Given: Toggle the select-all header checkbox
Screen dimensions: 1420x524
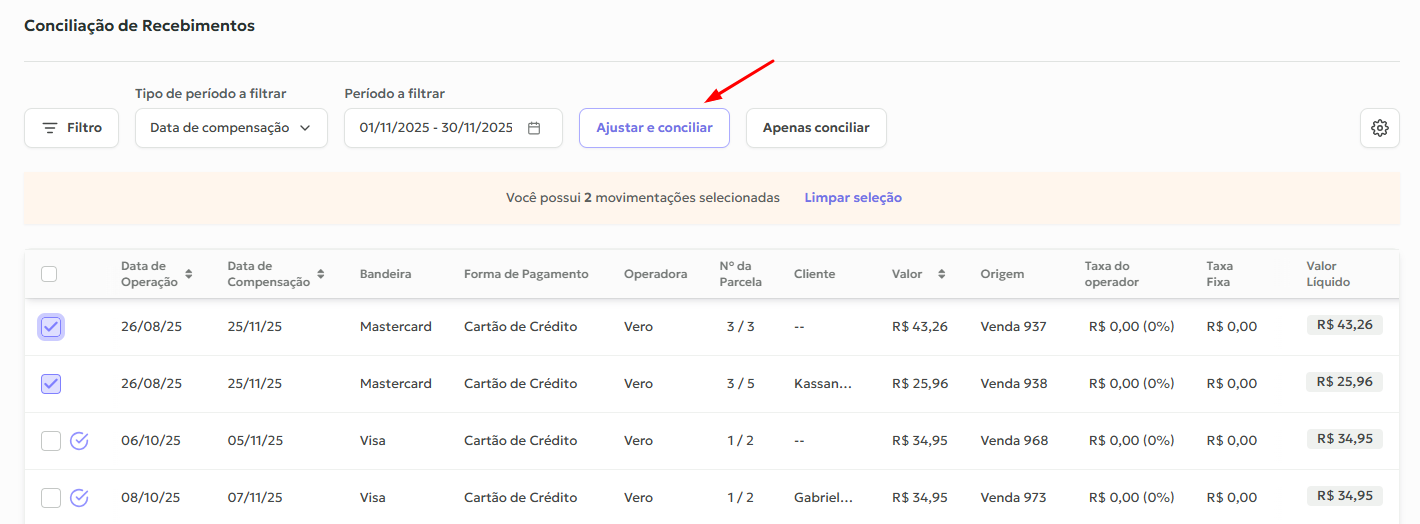Looking at the screenshot, I should tap(49, 274).
